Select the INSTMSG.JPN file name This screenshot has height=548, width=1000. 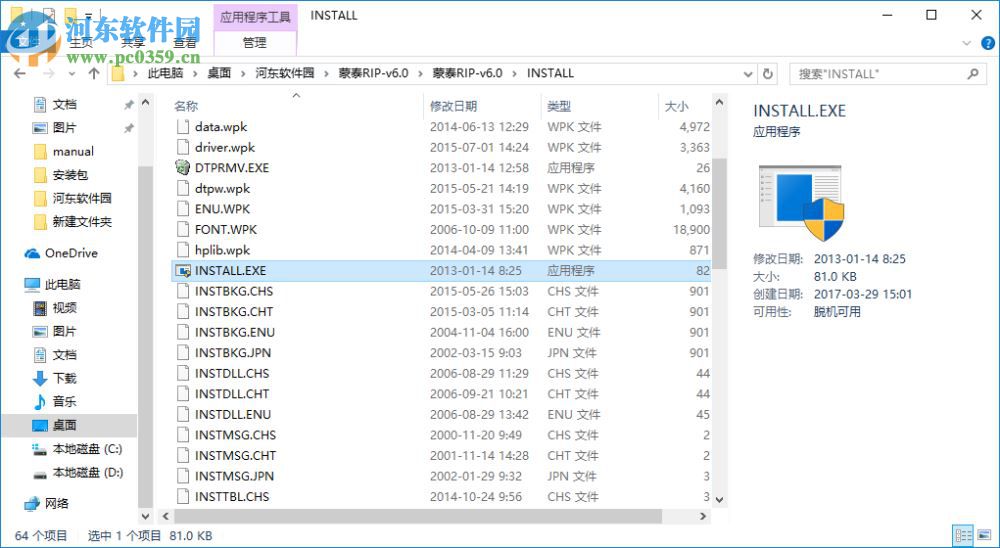pyautogui.click(x=234, y=476)
